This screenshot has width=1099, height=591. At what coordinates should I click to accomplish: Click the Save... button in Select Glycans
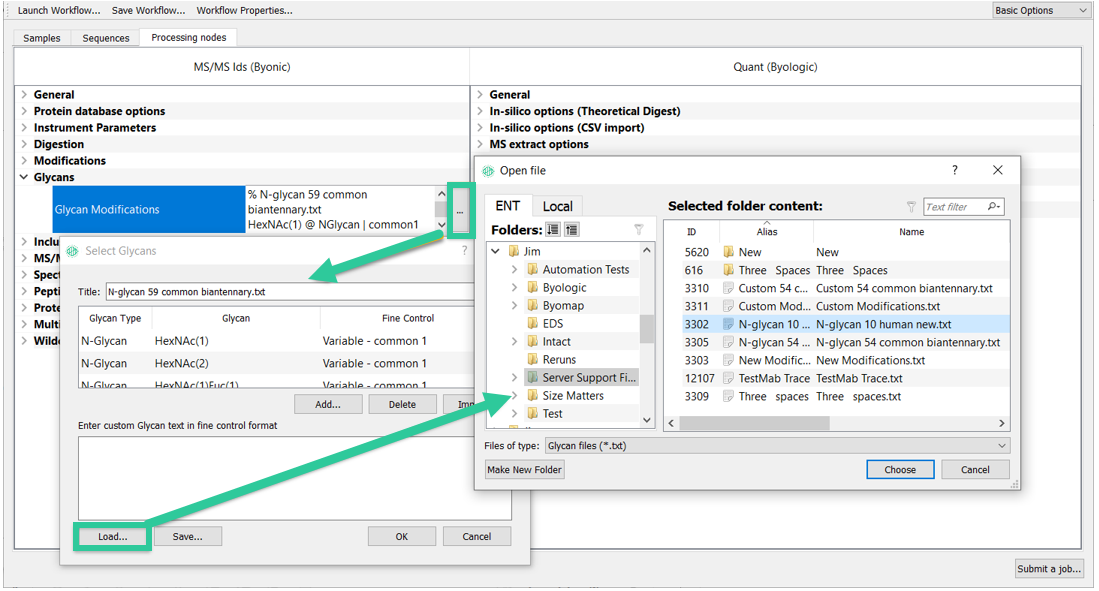[x=187, y=536]
